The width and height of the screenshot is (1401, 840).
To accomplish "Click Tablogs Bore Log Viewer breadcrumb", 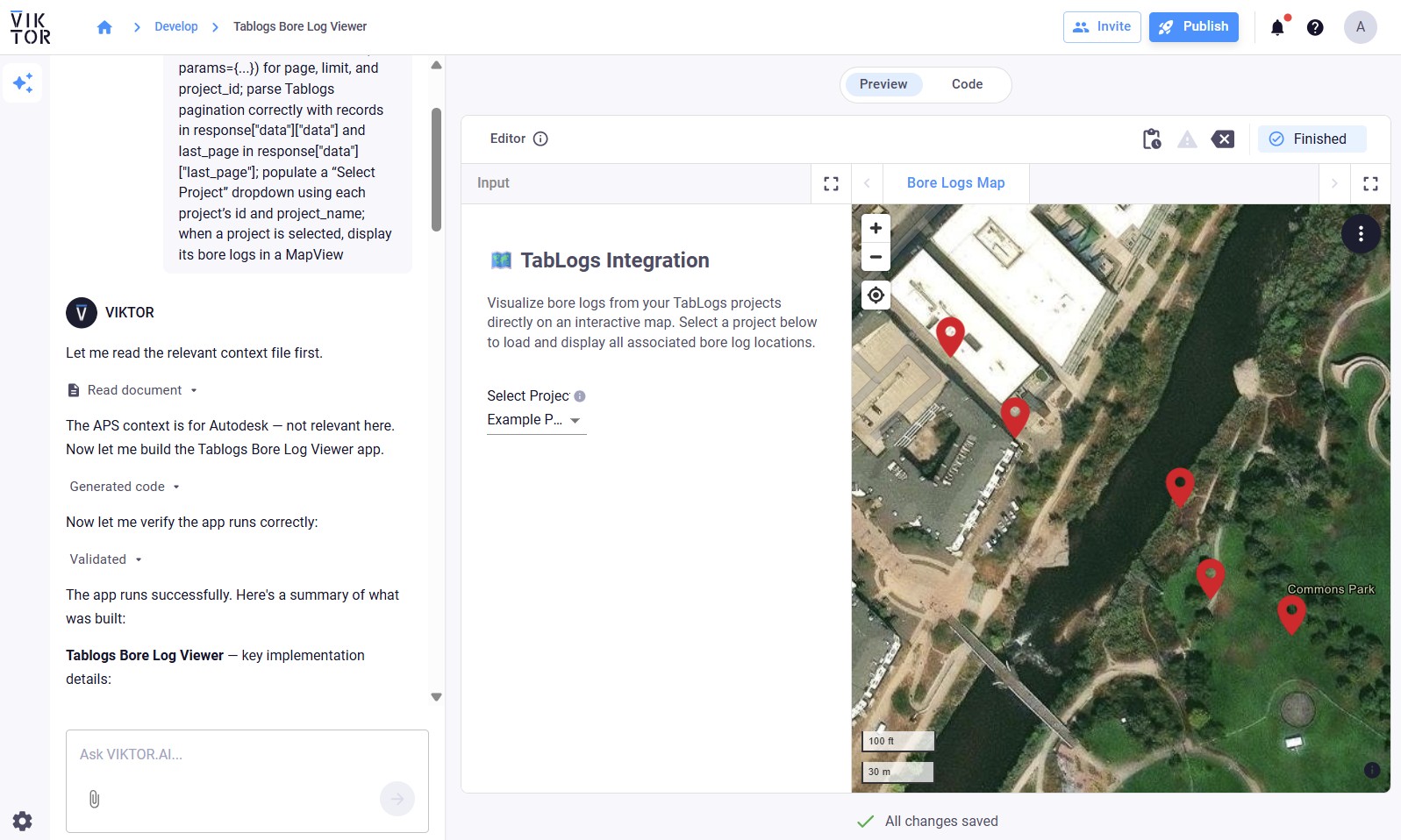I will [300, 27].
